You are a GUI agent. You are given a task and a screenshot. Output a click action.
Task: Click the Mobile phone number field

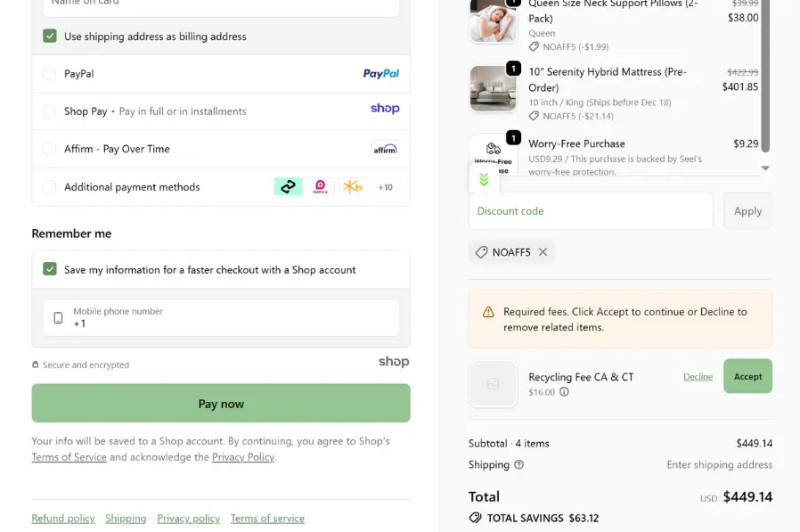[x=221, y=318]
